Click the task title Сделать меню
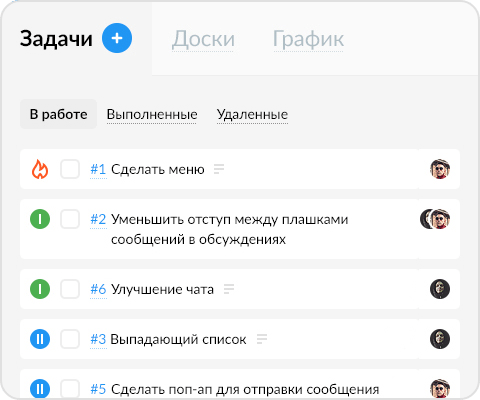 (x=158, y=169)
